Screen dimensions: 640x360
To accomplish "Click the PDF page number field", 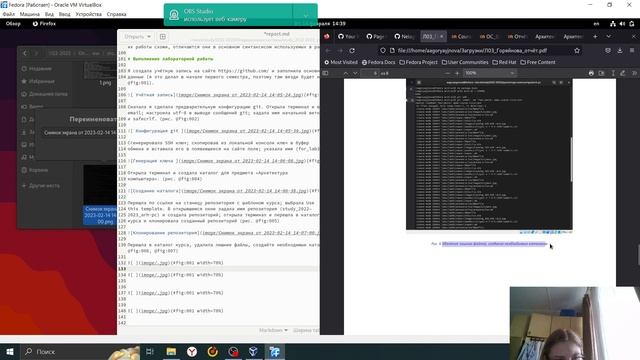I will point(370,73).
